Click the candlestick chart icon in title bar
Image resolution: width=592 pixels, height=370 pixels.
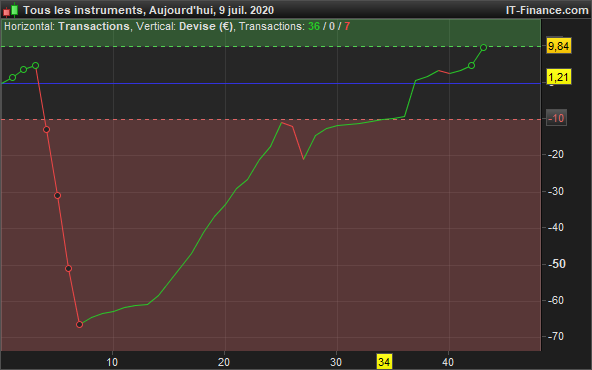click(11, 10)
